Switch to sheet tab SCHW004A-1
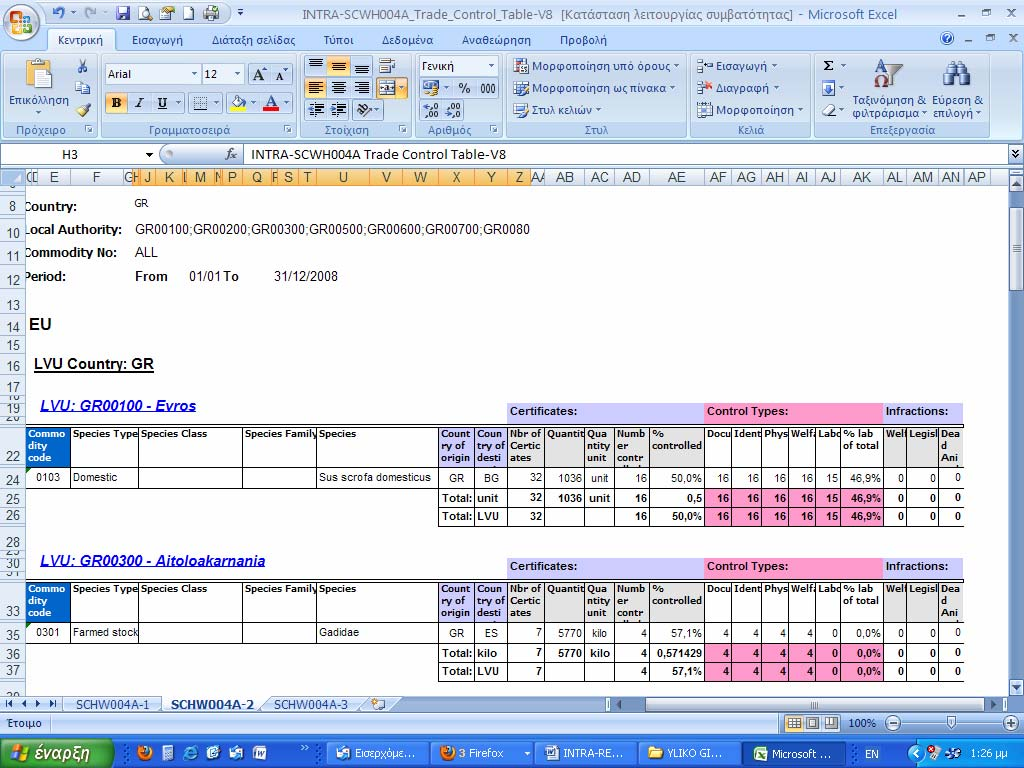The width and height of the screenshot is (1024, 768). pos(112,704)
